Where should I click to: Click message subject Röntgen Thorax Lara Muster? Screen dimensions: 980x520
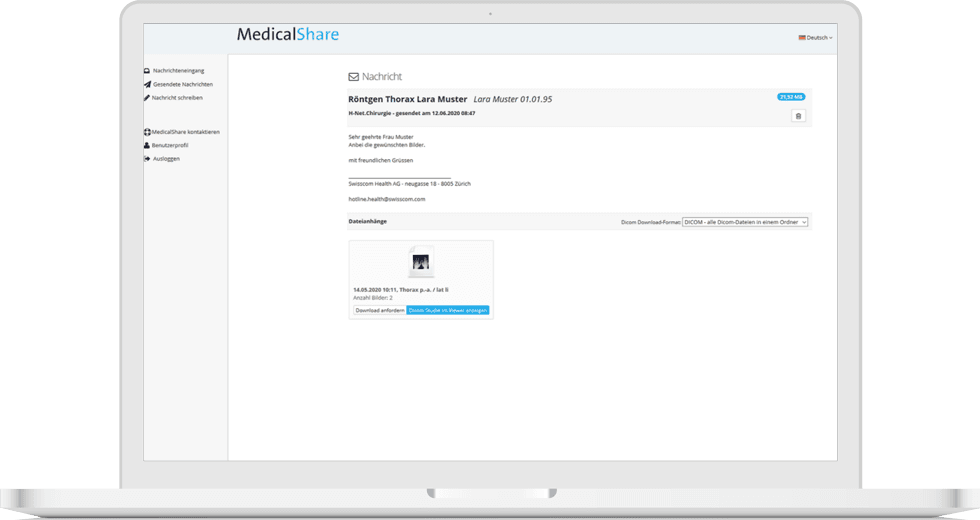point(408,99)
